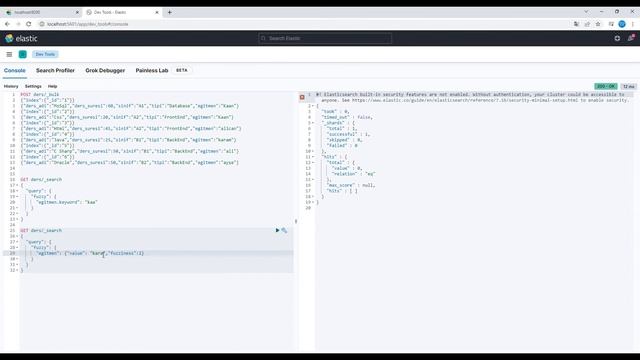Open the Kibana hamburger navigation menu
Viewport: 640px width, 360px height.
[x=9, y=54]
